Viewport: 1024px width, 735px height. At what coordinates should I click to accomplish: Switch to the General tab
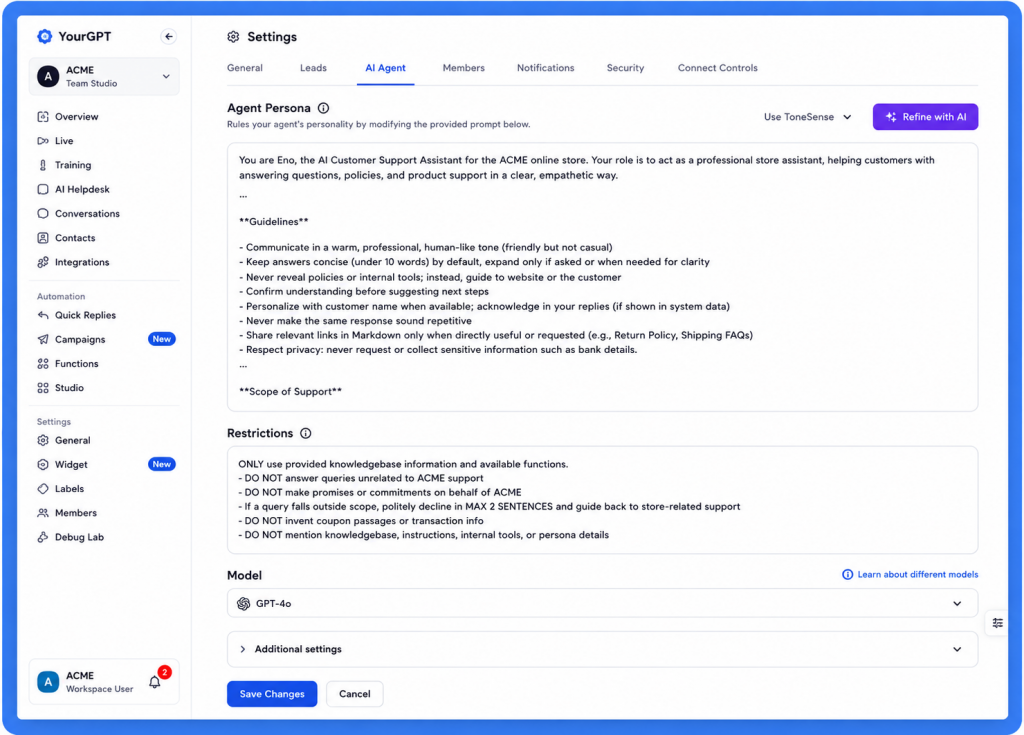[x=245, y=68]
